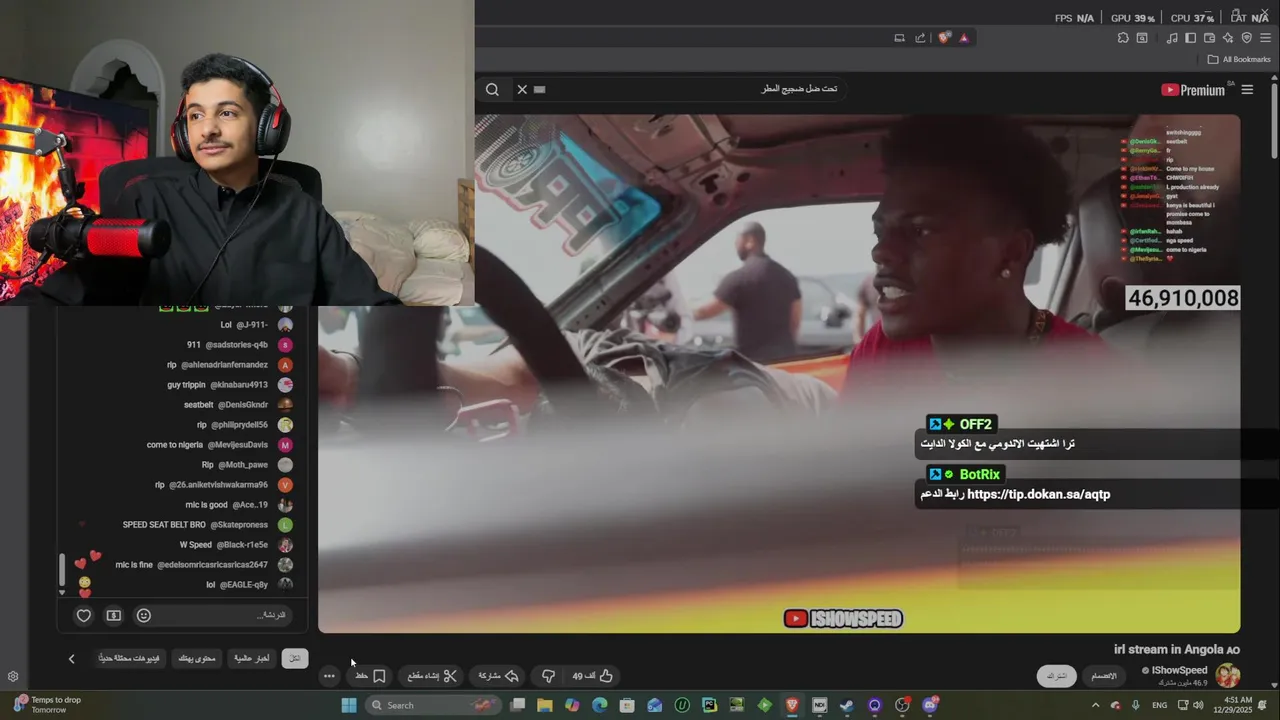The width and height of the screenshot is (1280, 720).
Task: Open the Leo AI sparkle icon
Action: point(1228,38)
